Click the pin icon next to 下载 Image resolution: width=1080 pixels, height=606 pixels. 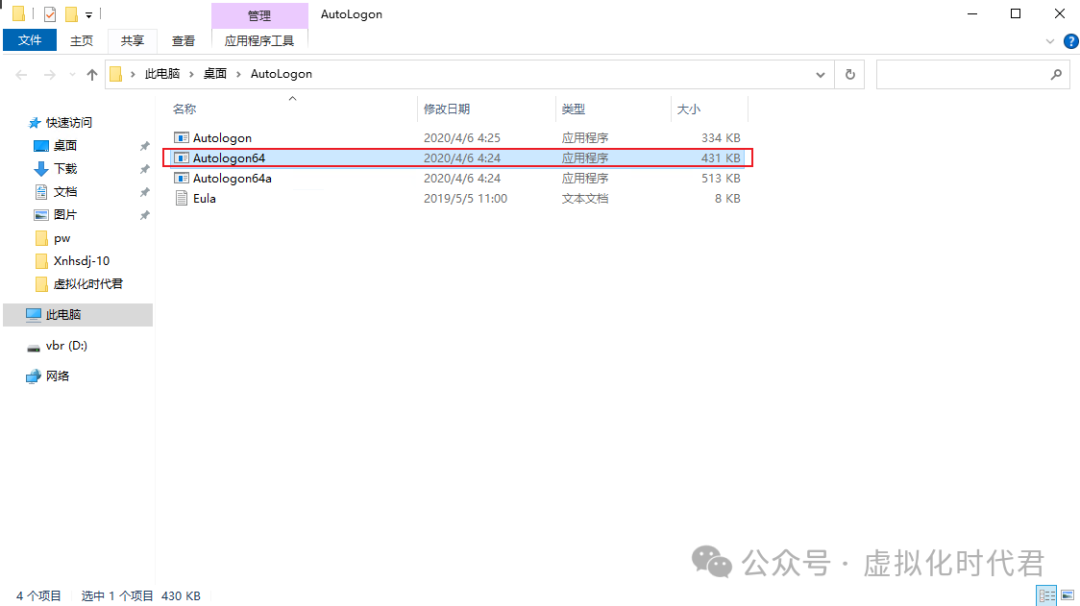[145, 169]
